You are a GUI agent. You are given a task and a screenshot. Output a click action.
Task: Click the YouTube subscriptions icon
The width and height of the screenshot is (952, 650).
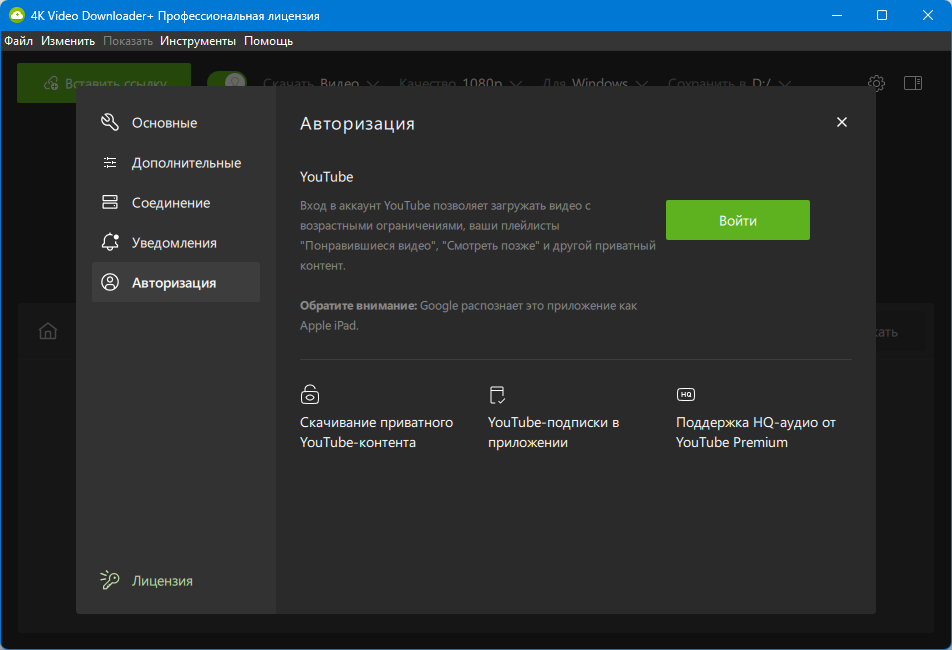pyautogui.click(x=497, y=394)
